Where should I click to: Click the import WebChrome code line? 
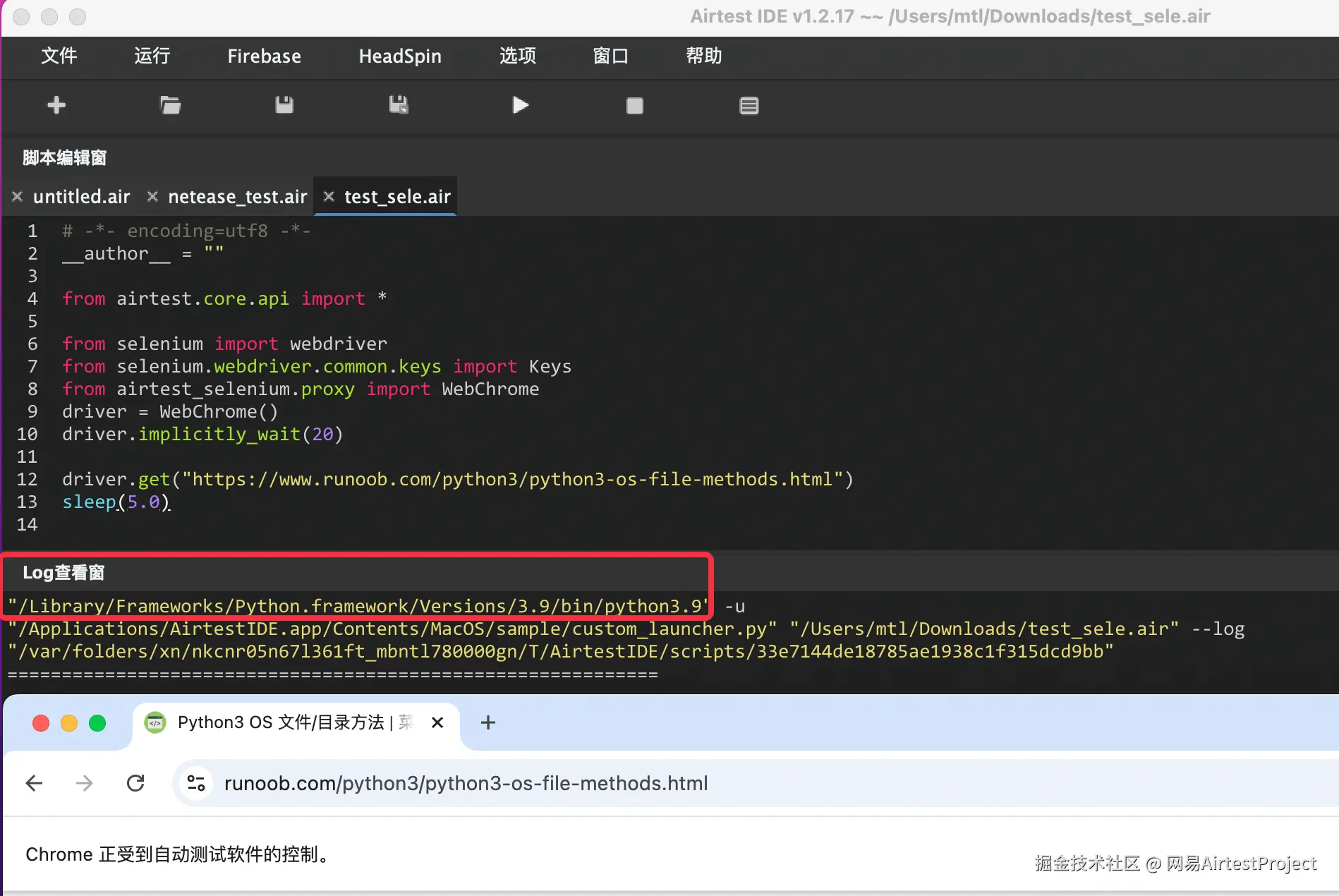(301, 389)
